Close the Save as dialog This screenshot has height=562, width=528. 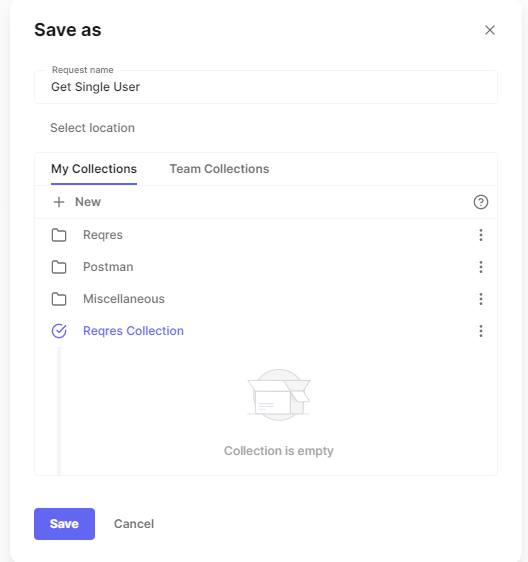pos(490,30)
